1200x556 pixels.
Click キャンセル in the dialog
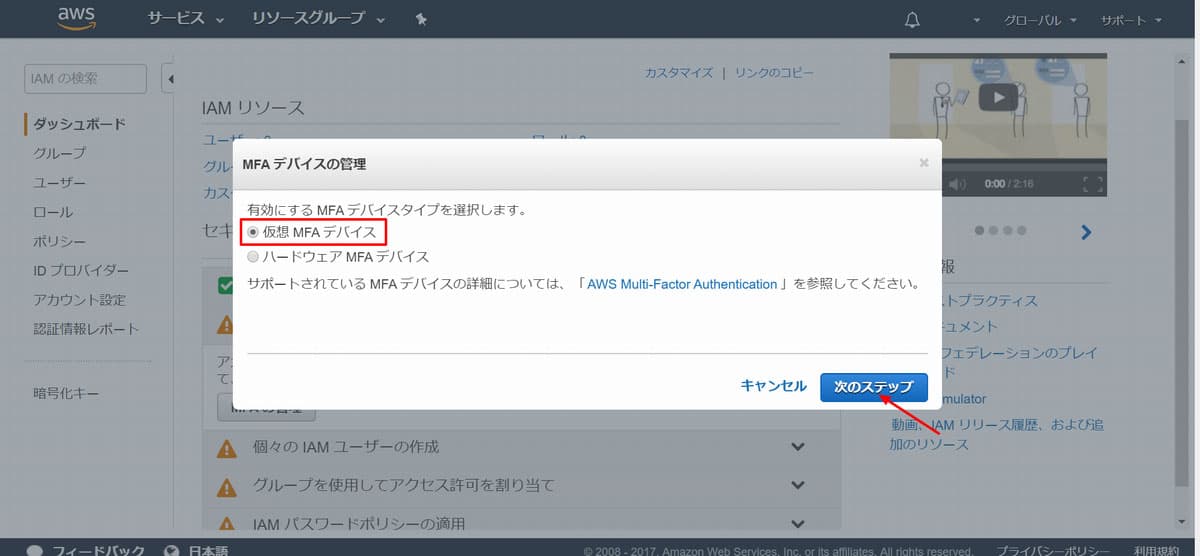(x=773, y=386)
